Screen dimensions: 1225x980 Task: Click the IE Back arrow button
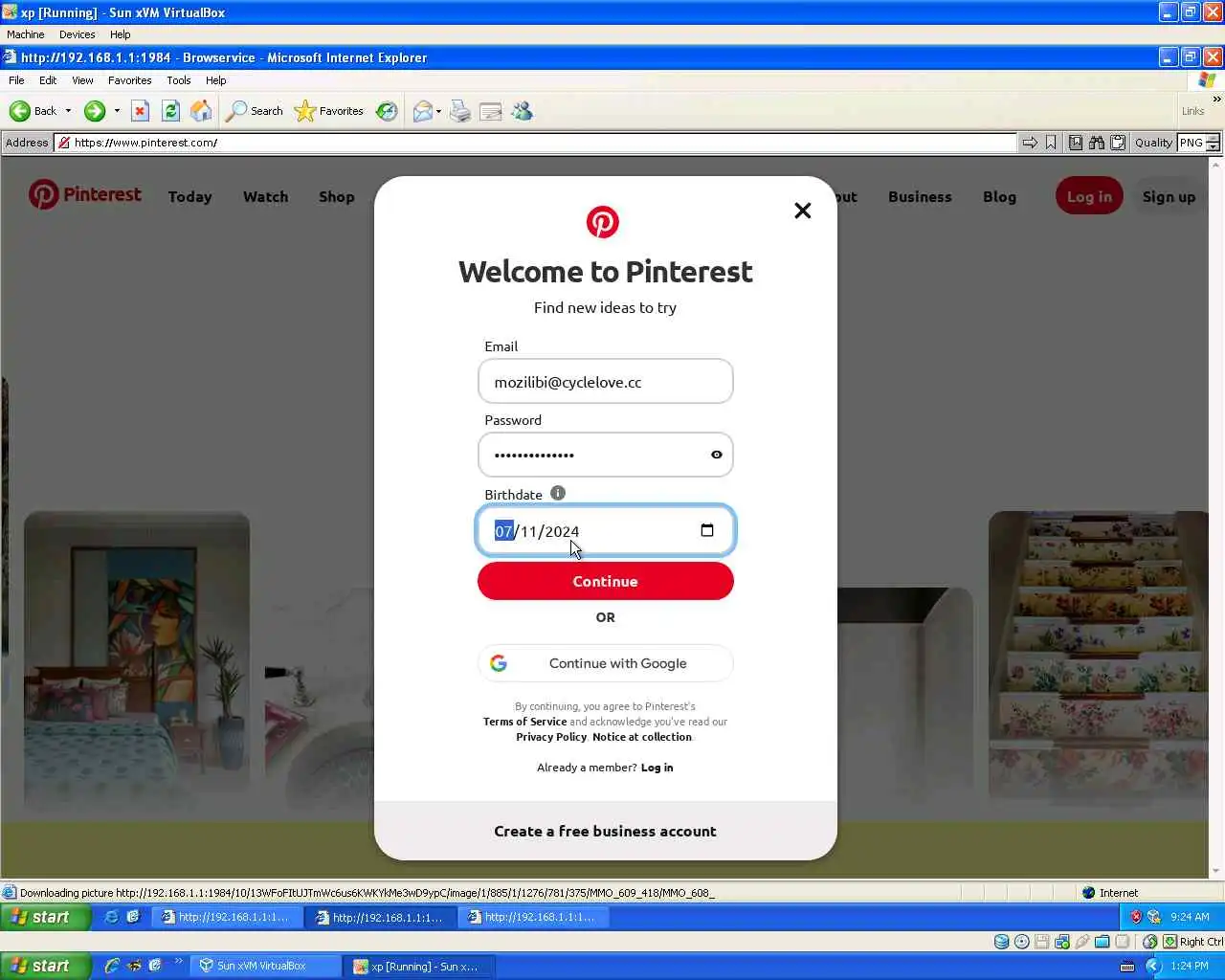point(20,111)
